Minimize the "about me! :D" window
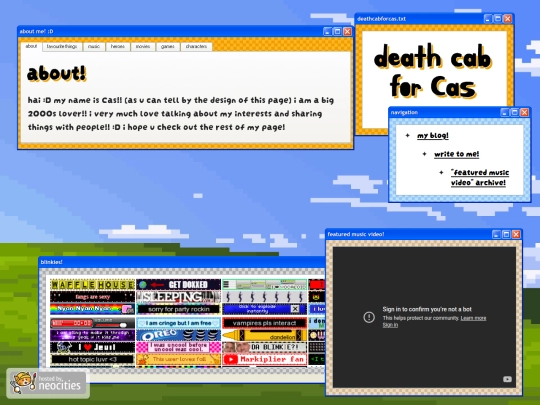The image size is (540, 405). tap(328, 31)
